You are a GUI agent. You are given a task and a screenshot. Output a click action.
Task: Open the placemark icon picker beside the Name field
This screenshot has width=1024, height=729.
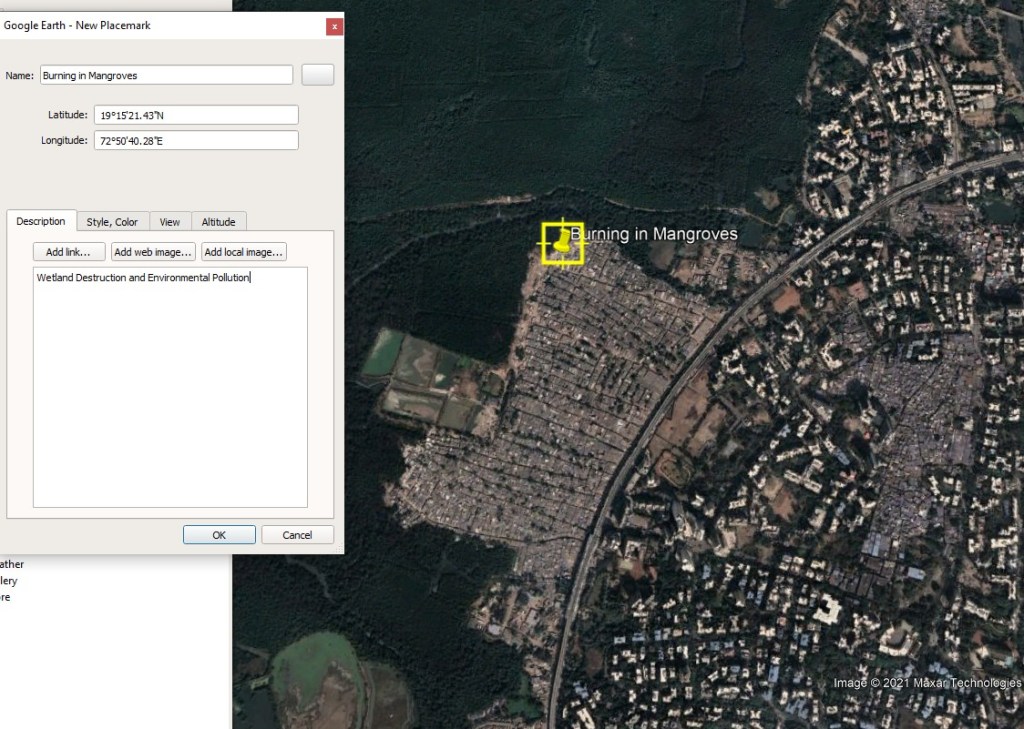coord(317,75)
